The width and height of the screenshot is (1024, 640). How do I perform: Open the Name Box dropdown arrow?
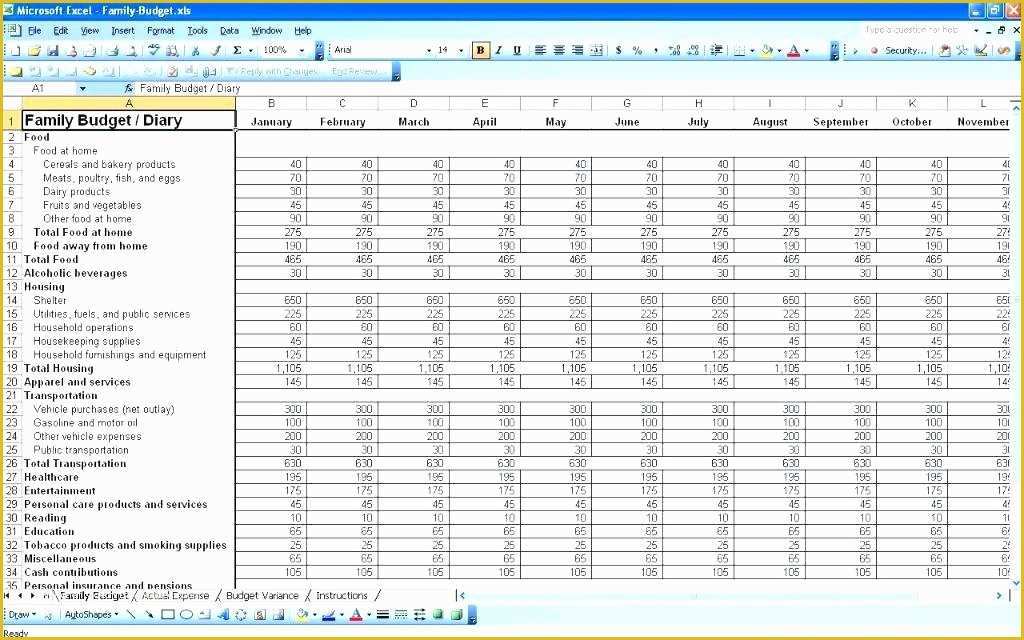pyautogui.click(x=83, y=88)
